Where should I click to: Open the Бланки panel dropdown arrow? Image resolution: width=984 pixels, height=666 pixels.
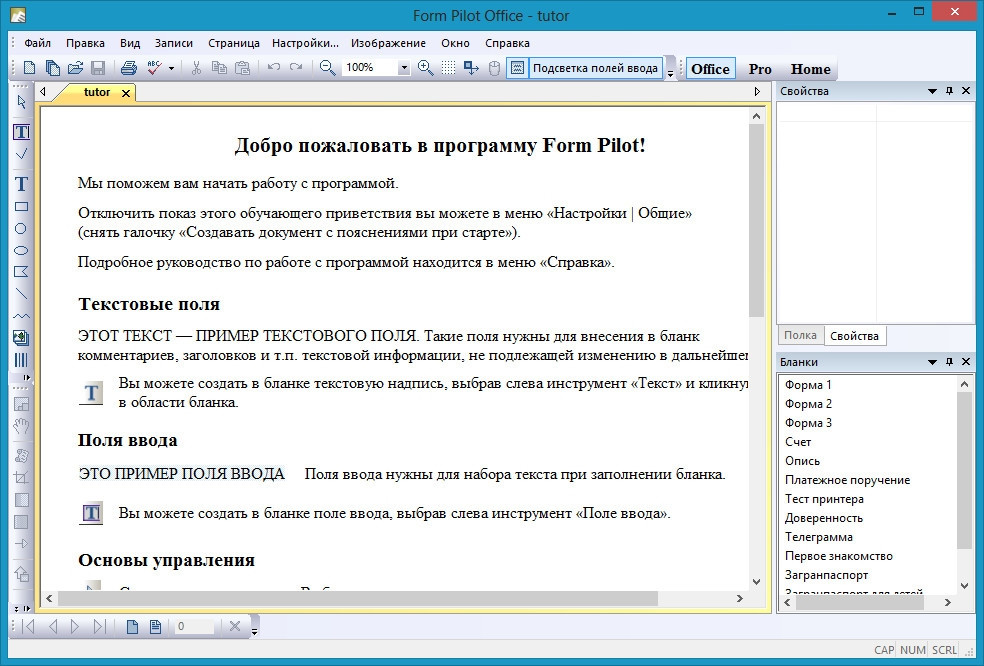932,362
